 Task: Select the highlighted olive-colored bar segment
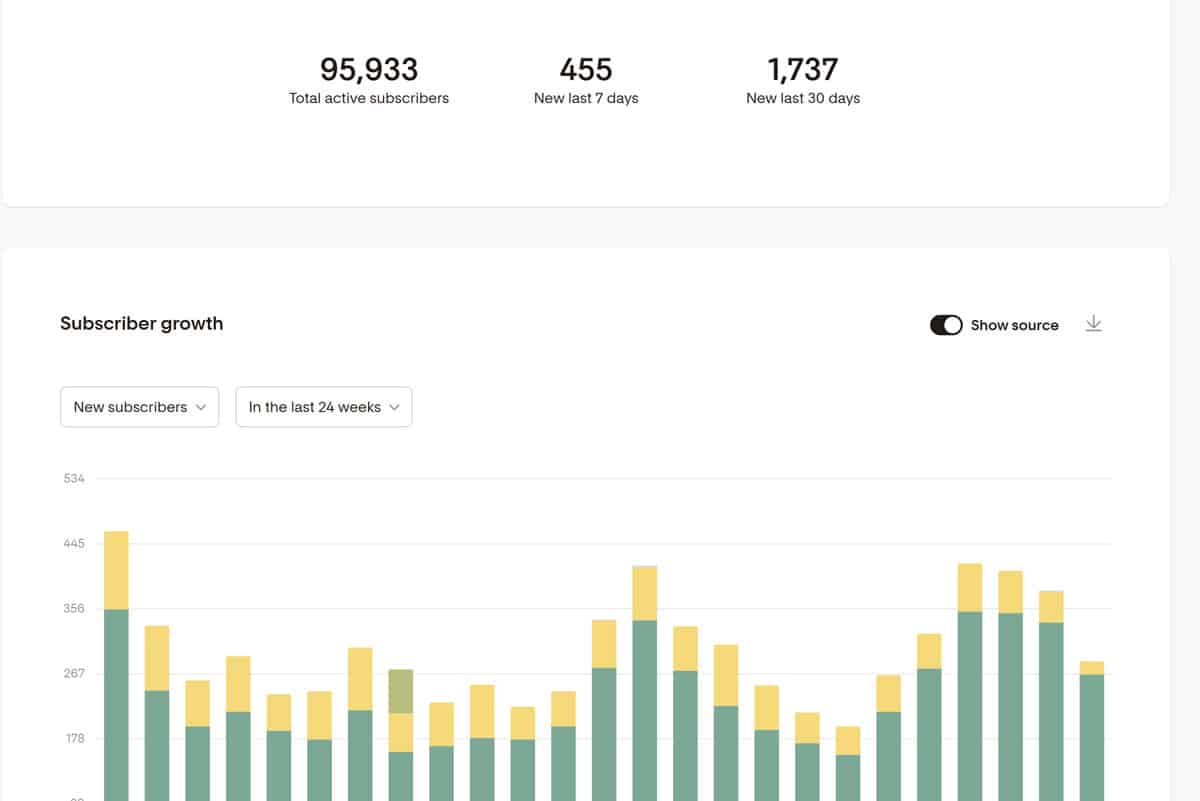tap(401, 691)
